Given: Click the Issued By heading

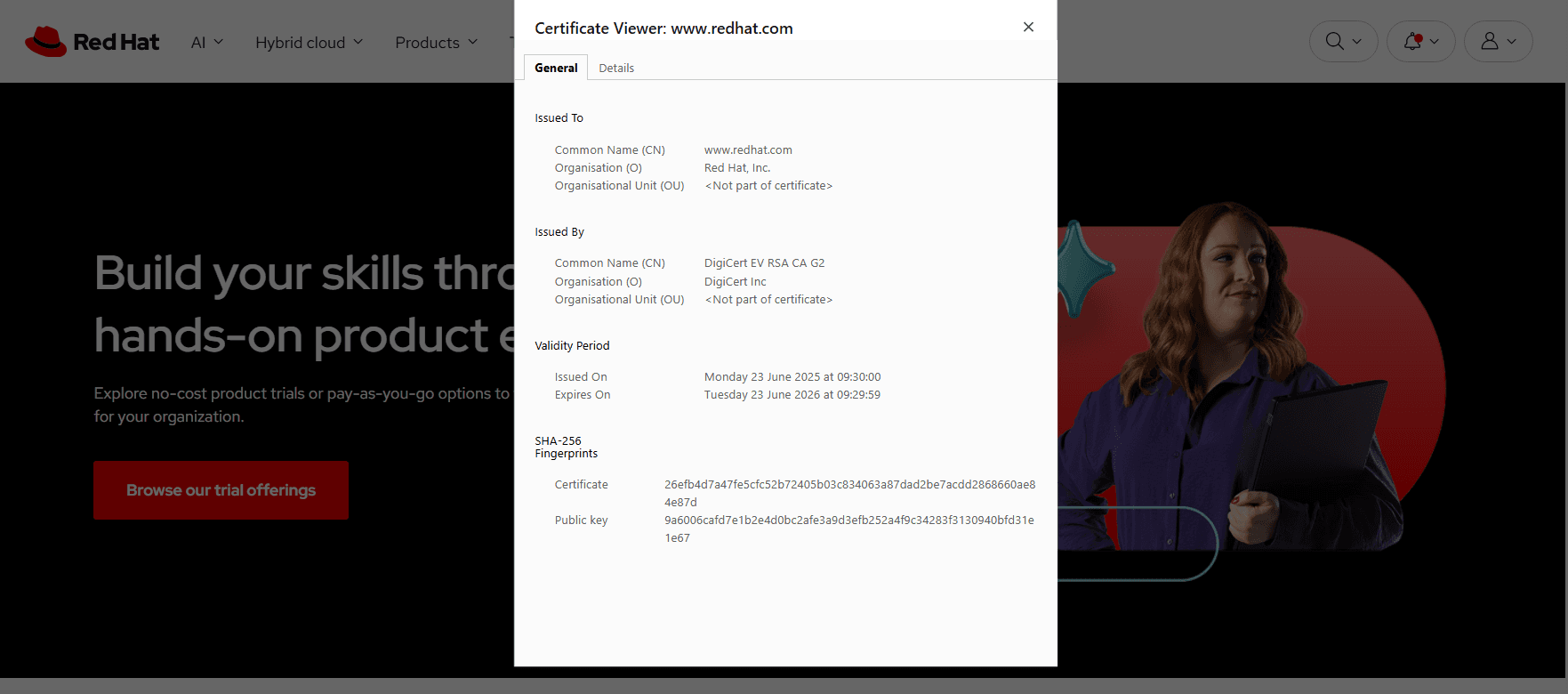Looking at the screenshot, I should pyautogui.click(x=559, y=231).
